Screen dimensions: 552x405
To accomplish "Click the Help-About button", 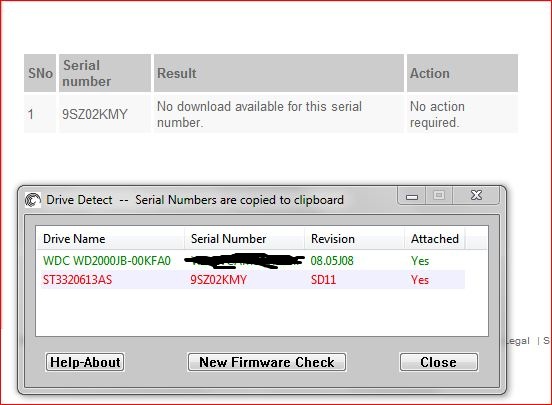I will [85, 362].
